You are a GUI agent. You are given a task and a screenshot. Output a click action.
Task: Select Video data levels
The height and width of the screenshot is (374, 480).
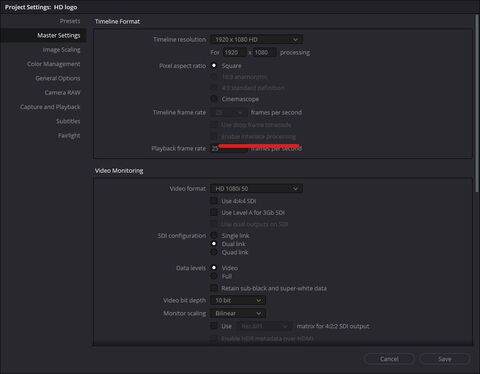tap(214, 268)
